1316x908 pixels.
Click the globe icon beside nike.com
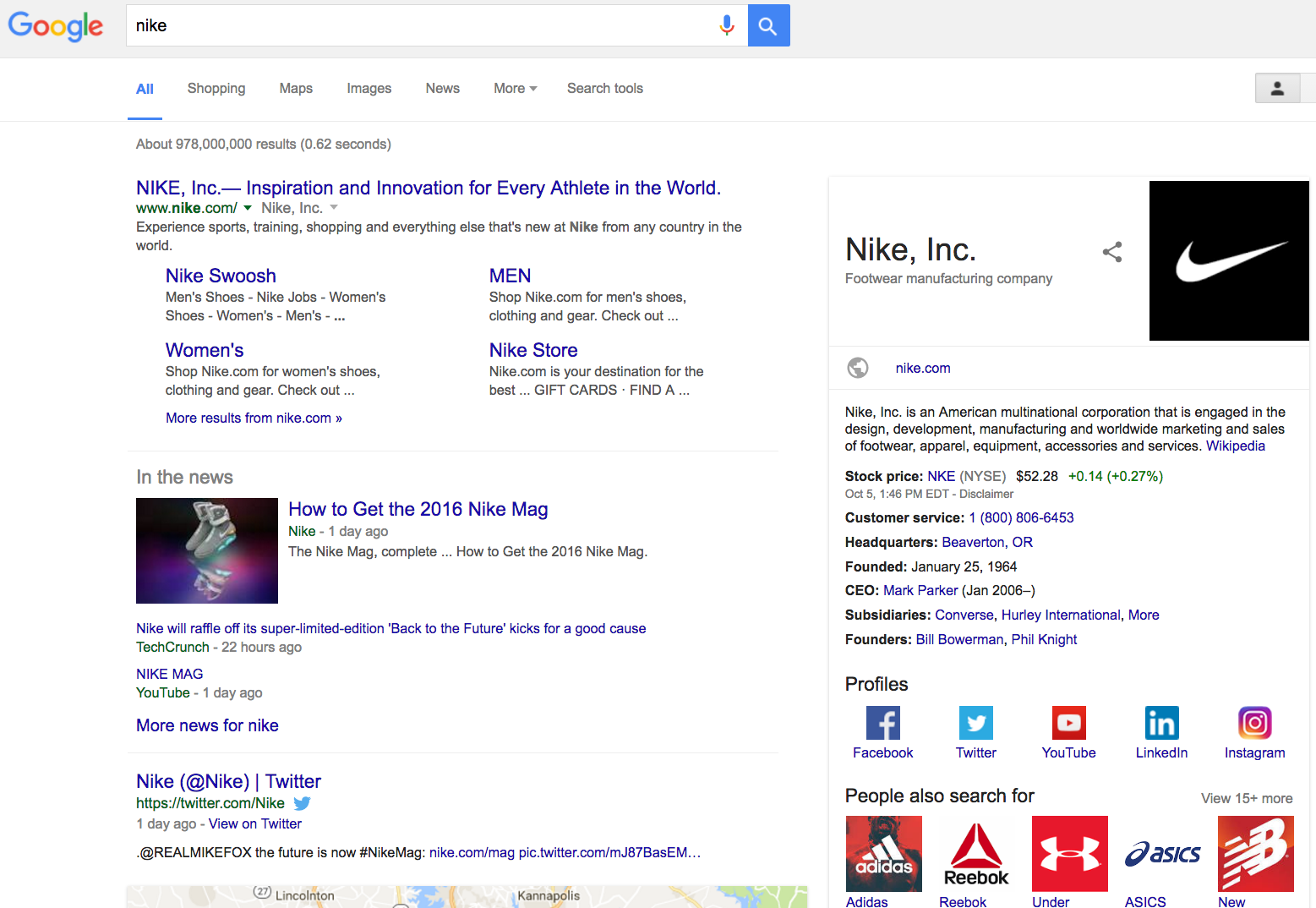point(857,368)
